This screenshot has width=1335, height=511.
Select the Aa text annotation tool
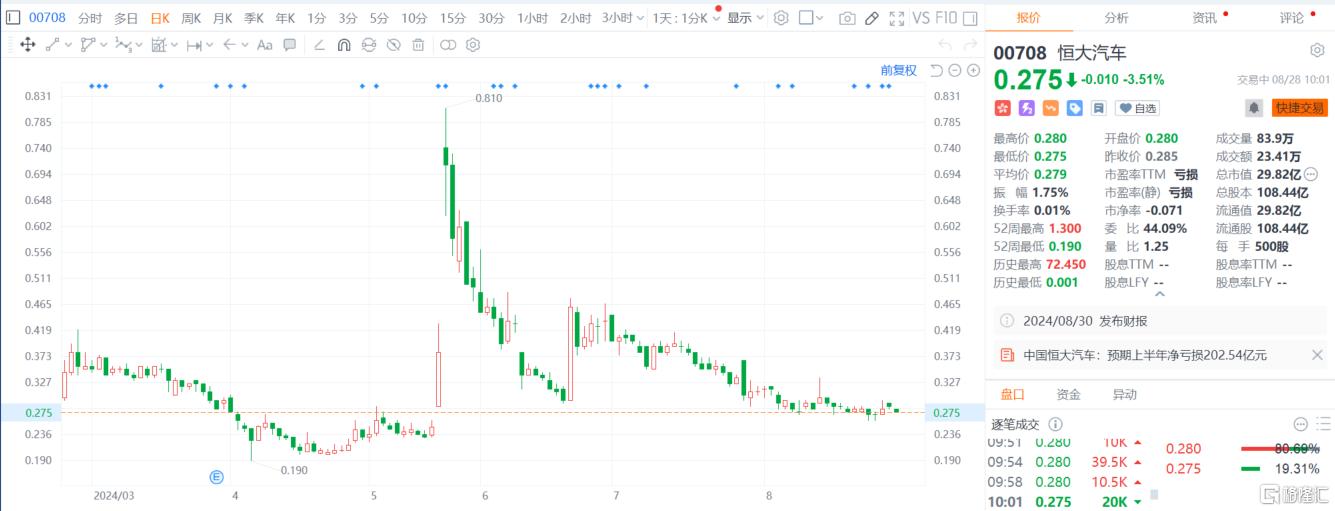tap(264, 44)
